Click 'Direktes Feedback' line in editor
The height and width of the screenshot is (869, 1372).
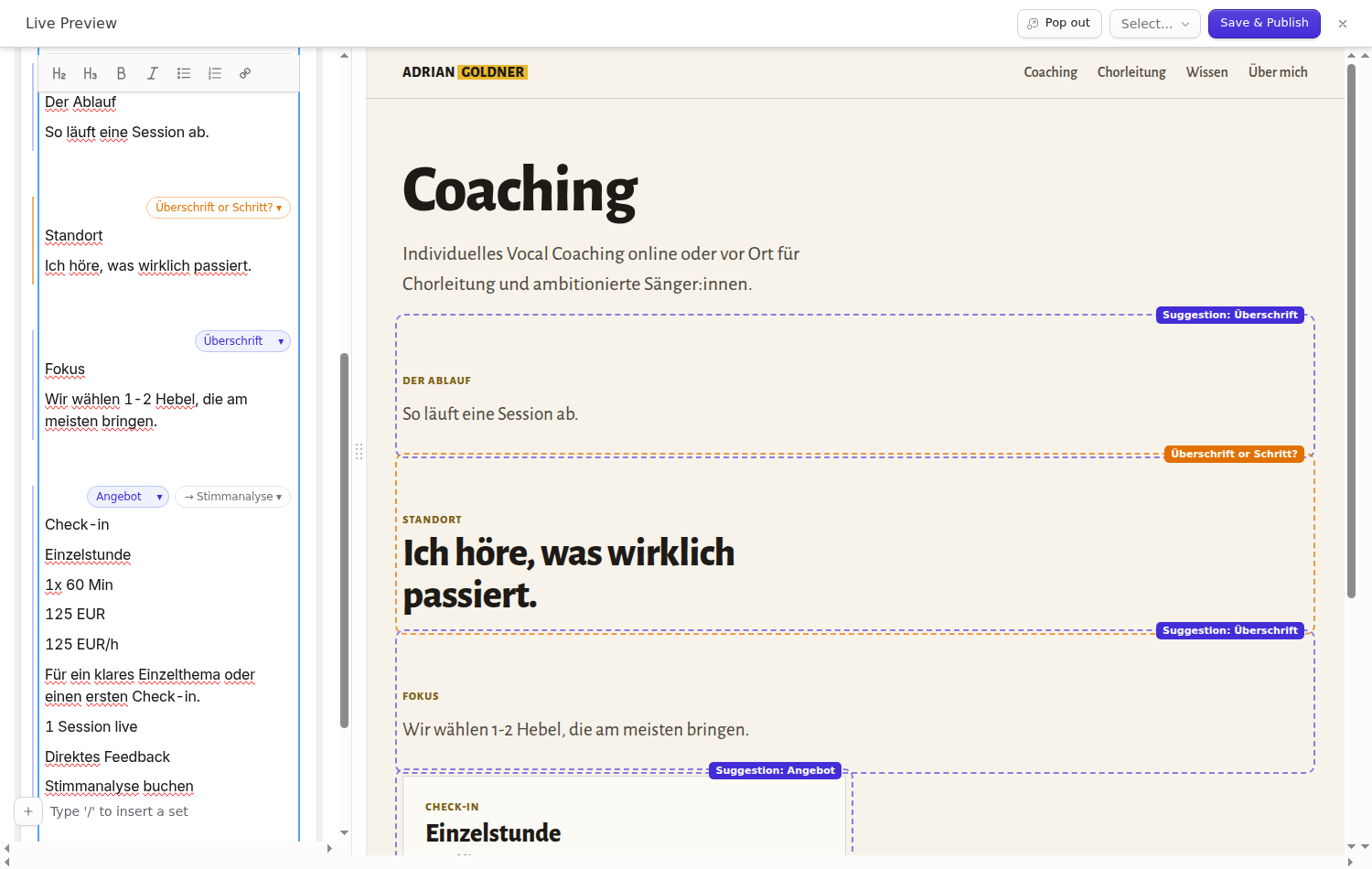click(108, 757)
